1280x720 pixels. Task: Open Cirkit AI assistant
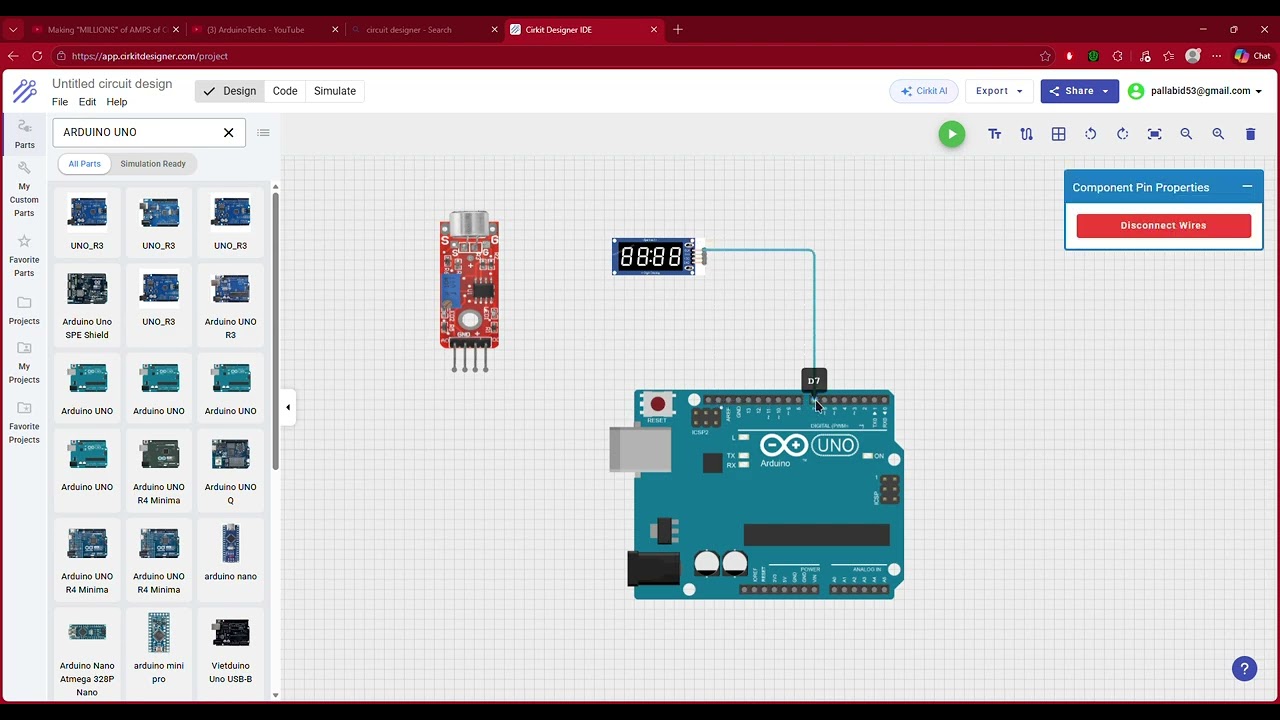tap(924, 91)
